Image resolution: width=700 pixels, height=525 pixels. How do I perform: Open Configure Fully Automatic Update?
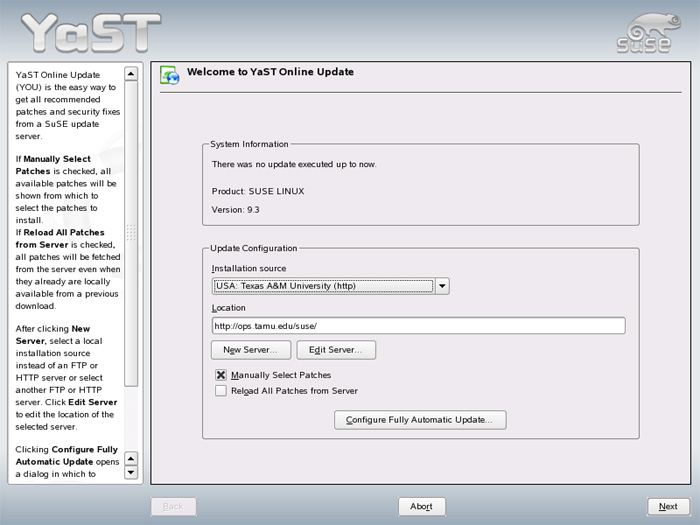pos(420,420)
